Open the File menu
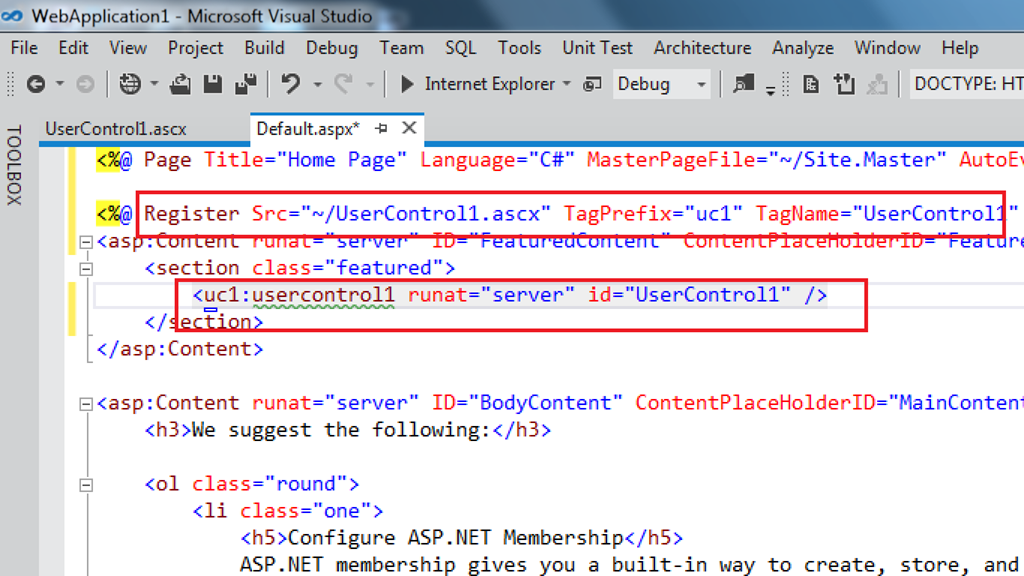This screenshot has height=576, width=1024. [24, 48]
